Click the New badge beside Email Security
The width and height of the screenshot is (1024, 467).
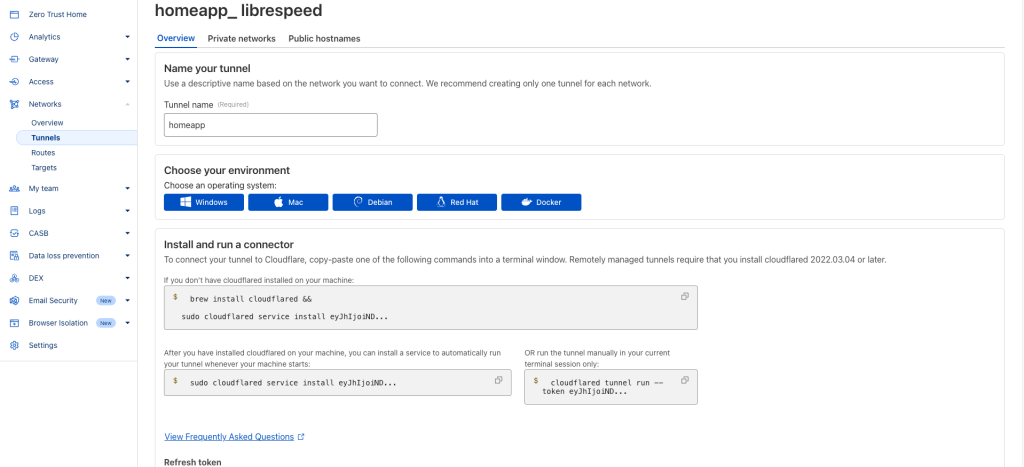[x=106, y=300]
